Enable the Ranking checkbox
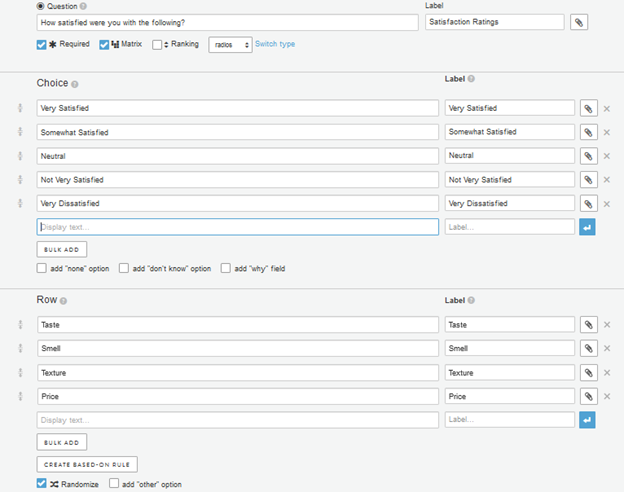 [x=157, y=45]
